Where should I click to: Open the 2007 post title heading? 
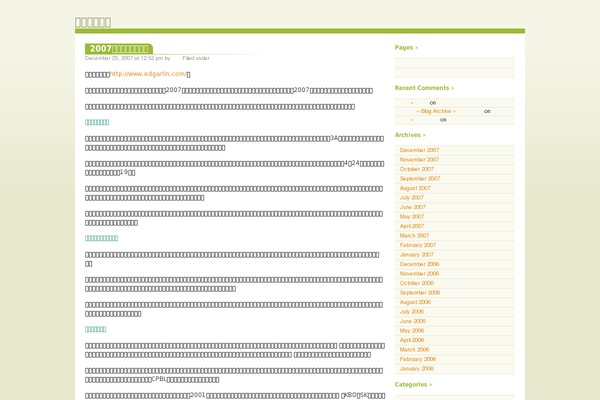coord(119,49)
